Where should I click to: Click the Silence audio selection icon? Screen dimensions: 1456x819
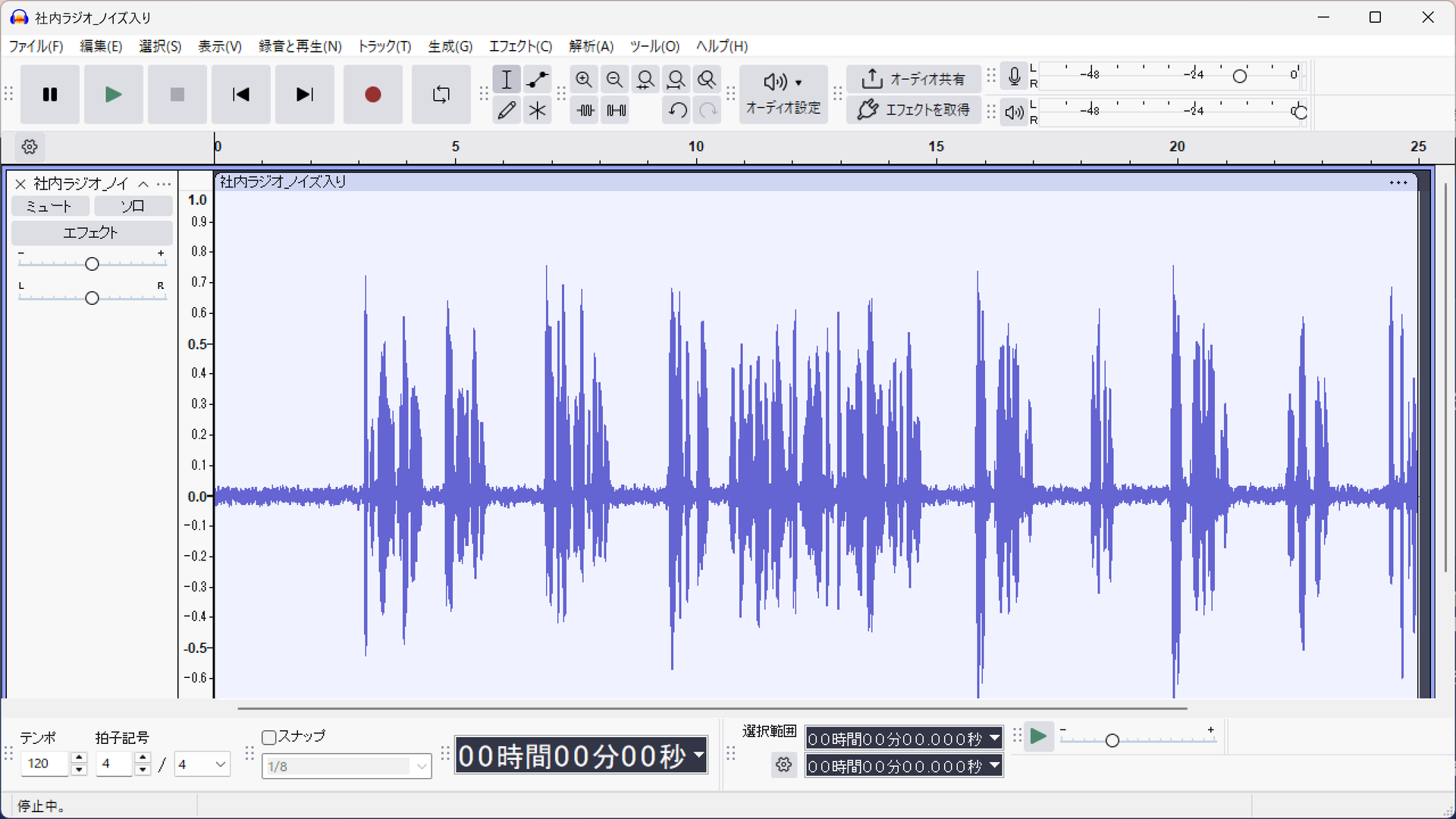(x=616, y=111)
